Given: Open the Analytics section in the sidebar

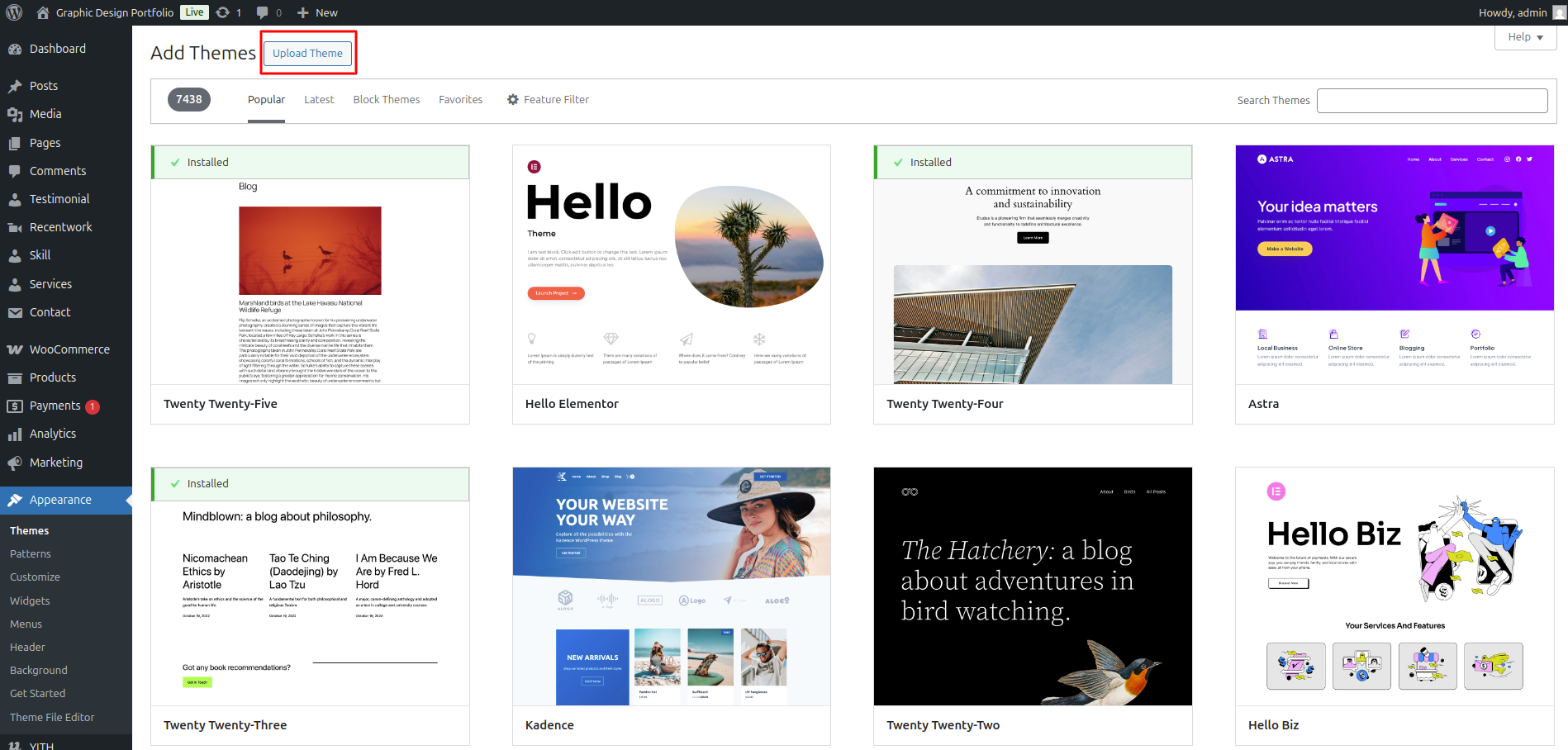Looking at the screenshot, I should [x=51, y=434].
